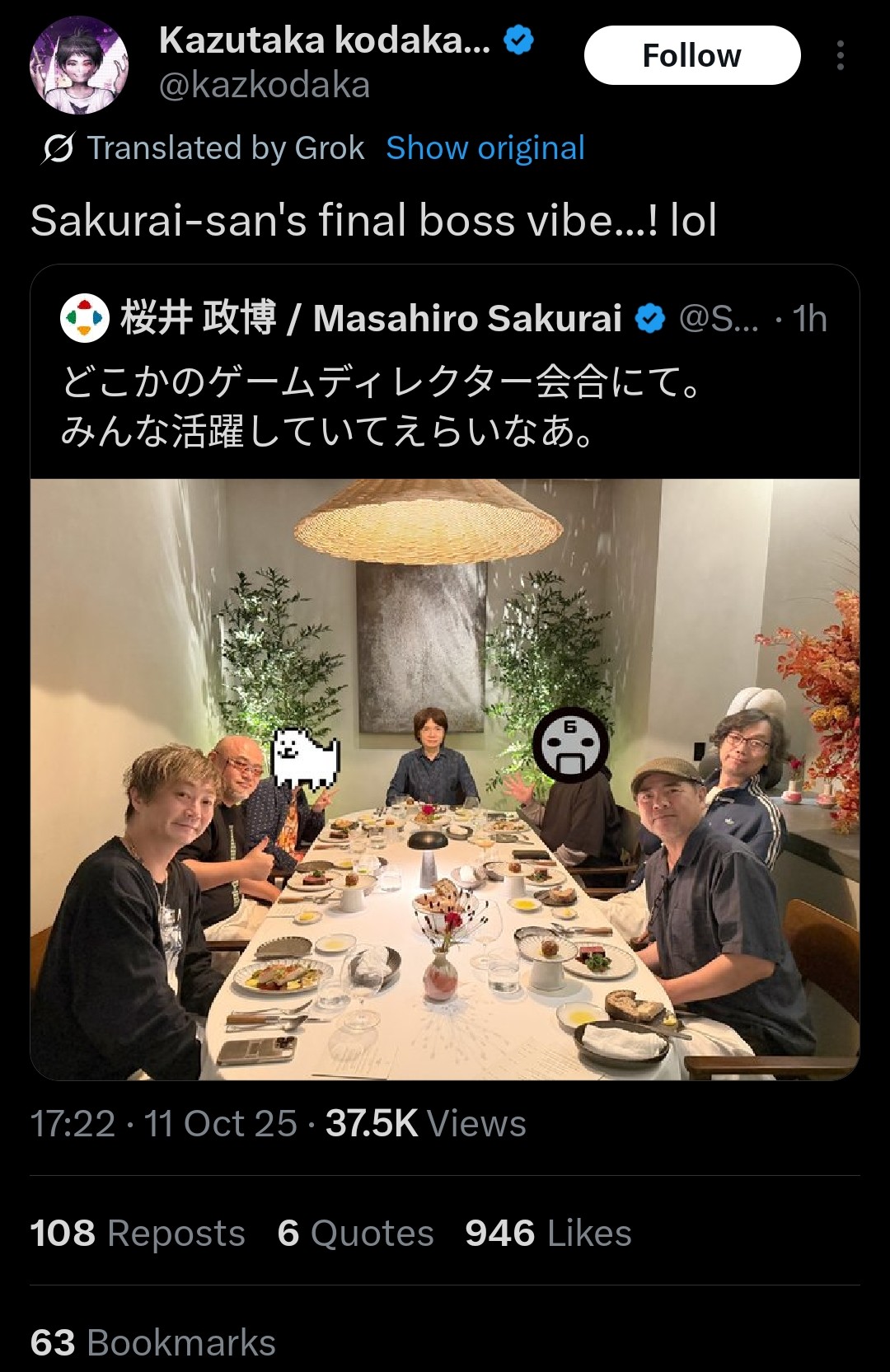This screenshot has width=890, height=1372.
Task: Open the quoted post's Japanese text
Action: (382, 406)
